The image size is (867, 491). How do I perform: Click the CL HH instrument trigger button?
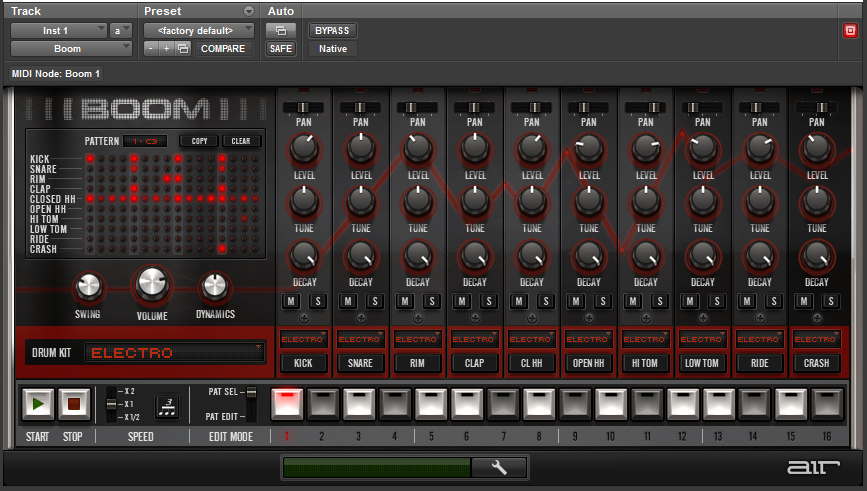tap(531, 363)
